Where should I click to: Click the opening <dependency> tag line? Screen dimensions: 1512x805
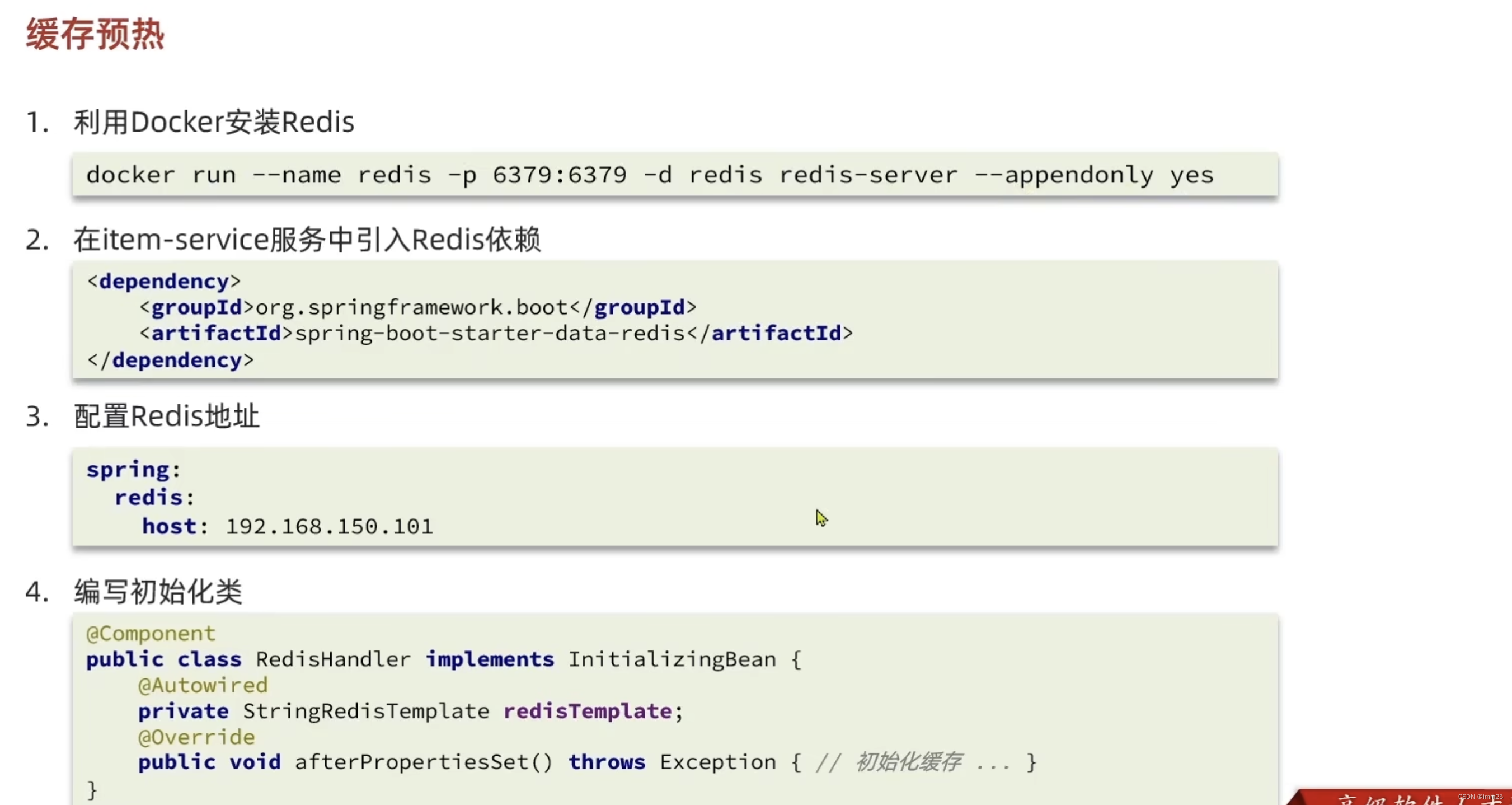164,281
